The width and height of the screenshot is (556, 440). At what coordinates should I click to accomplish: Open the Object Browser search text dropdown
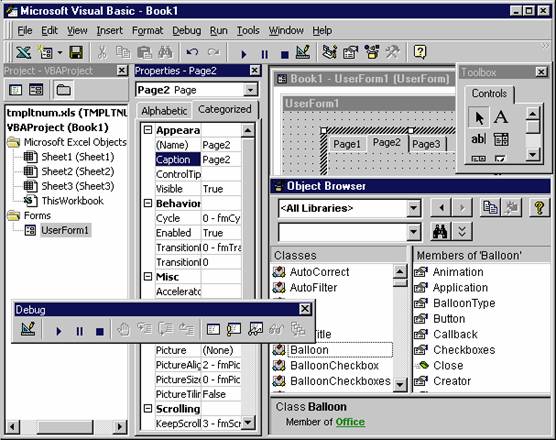pos(413,232)
